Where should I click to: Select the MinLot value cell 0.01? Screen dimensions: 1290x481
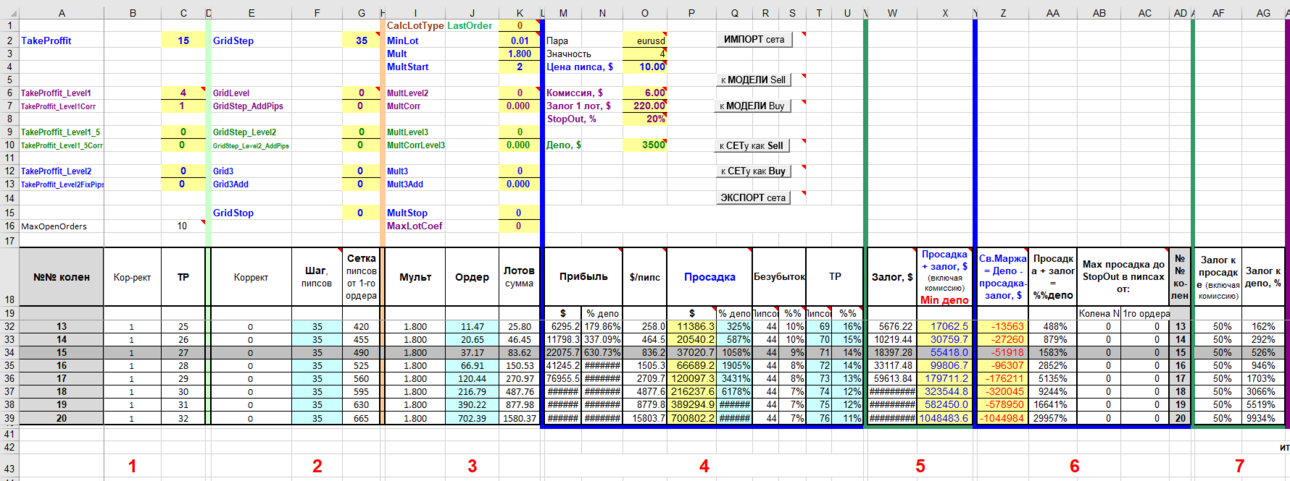pyautogui.click(x=519, y=41)
